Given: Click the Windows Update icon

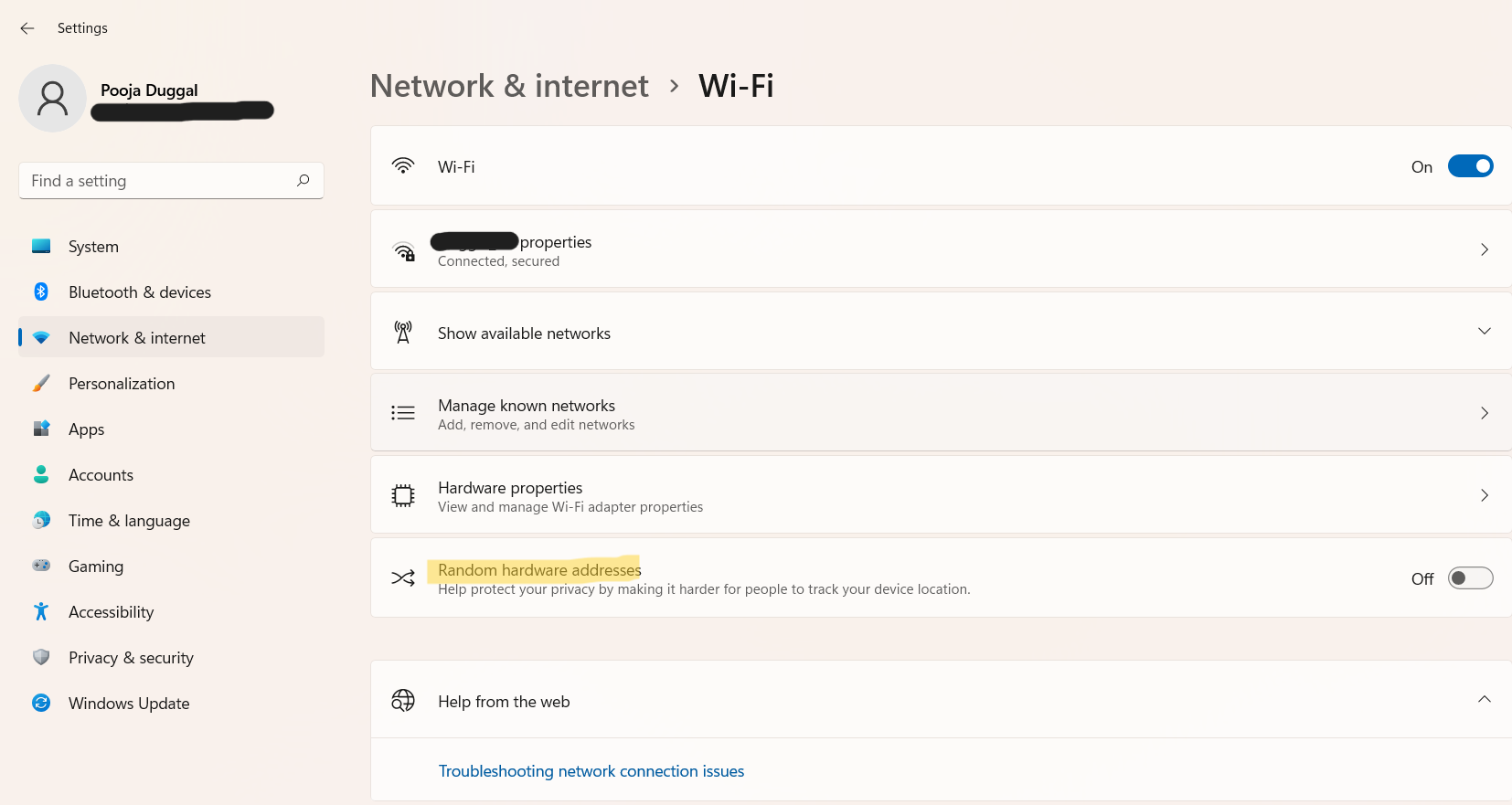Looking at the screenshot, I should tap(41, 703).
